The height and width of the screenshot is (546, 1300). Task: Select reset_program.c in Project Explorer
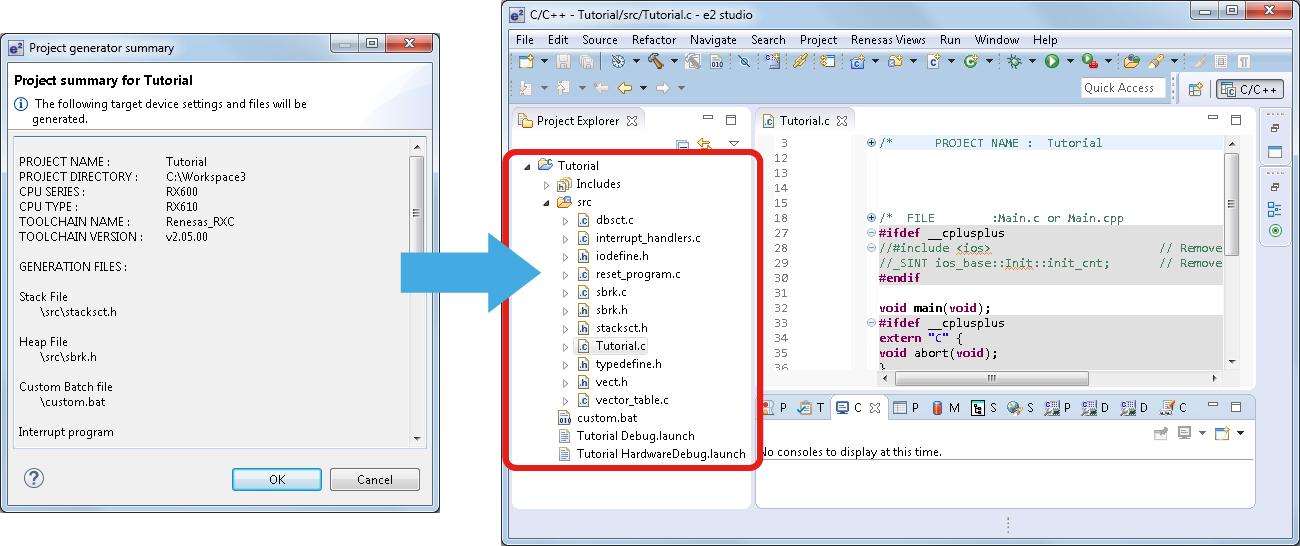pos(638,274)
